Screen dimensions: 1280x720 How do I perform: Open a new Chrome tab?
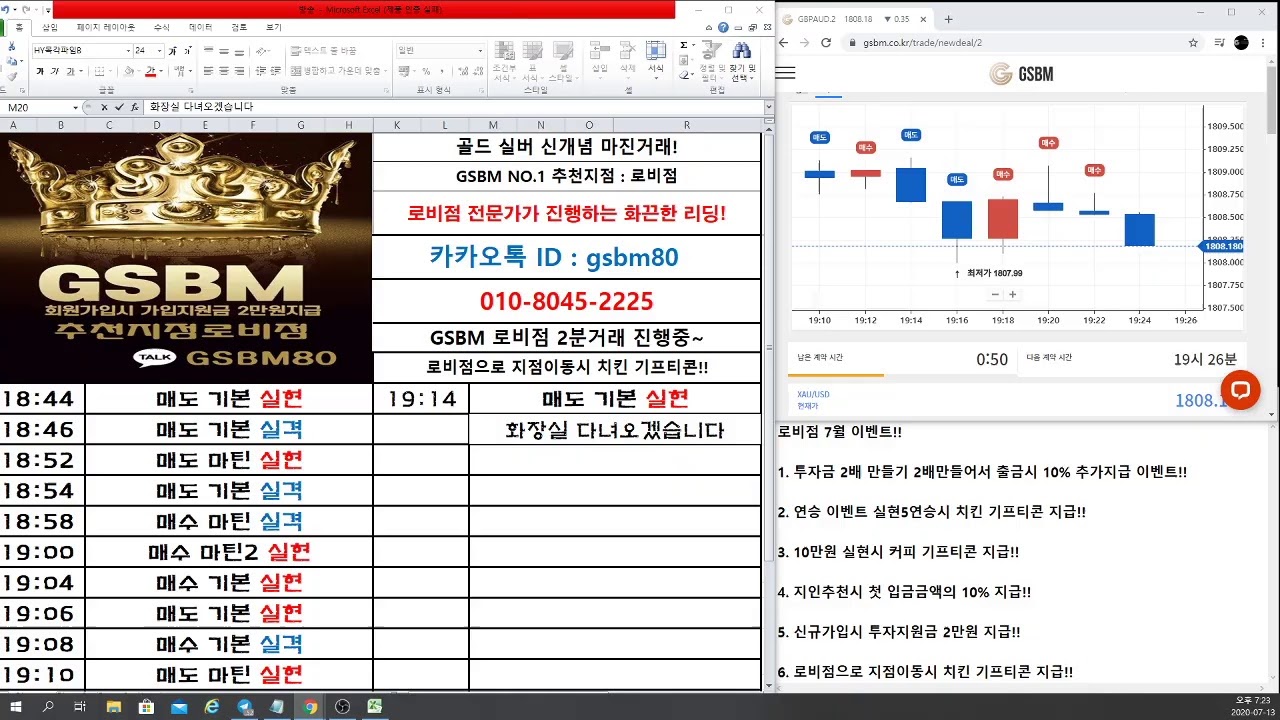pos(948,19)
